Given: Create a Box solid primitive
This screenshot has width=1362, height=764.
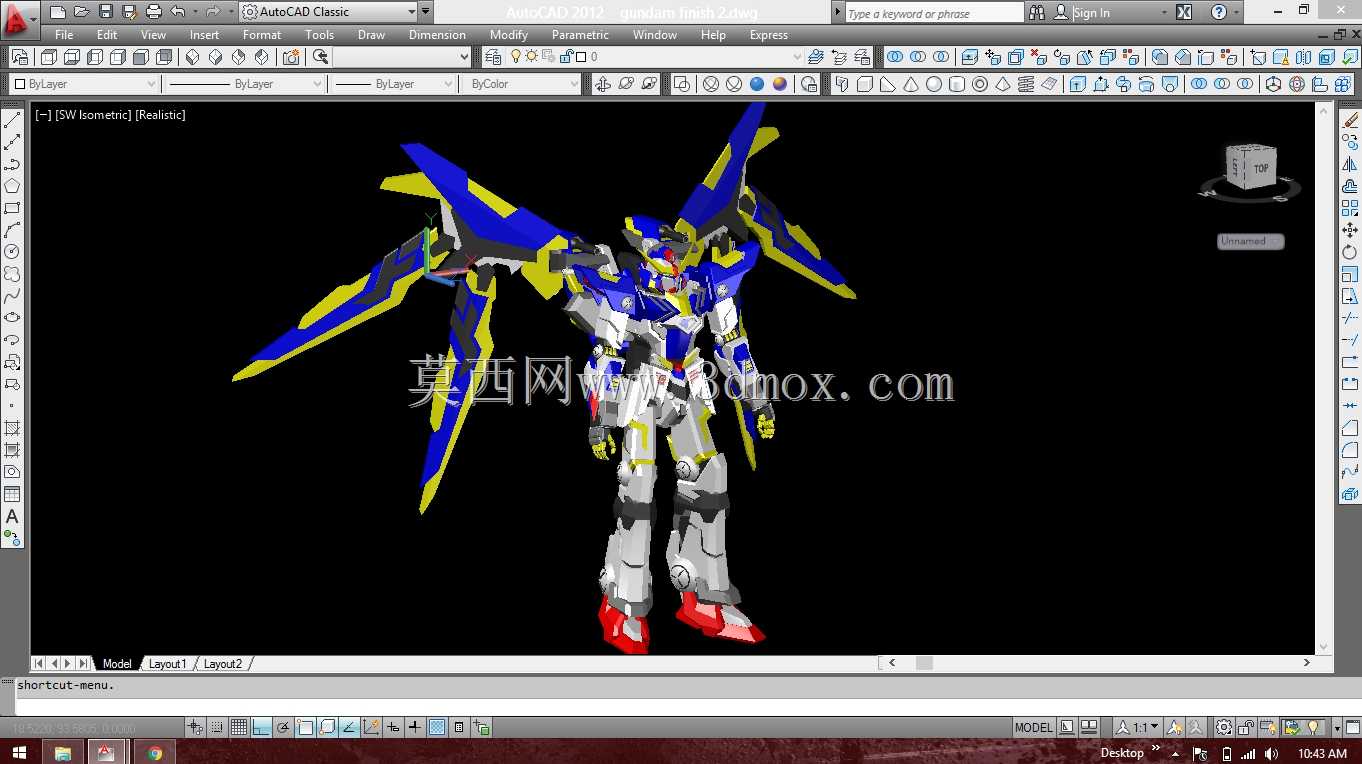Looking at the screenshot, I should [865, 84].
